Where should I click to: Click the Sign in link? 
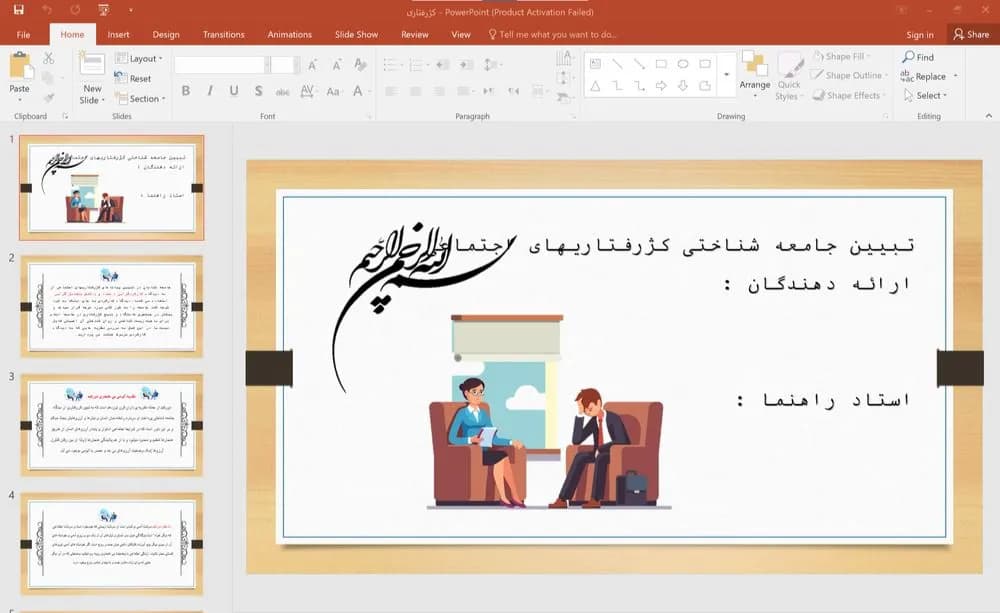920,34
